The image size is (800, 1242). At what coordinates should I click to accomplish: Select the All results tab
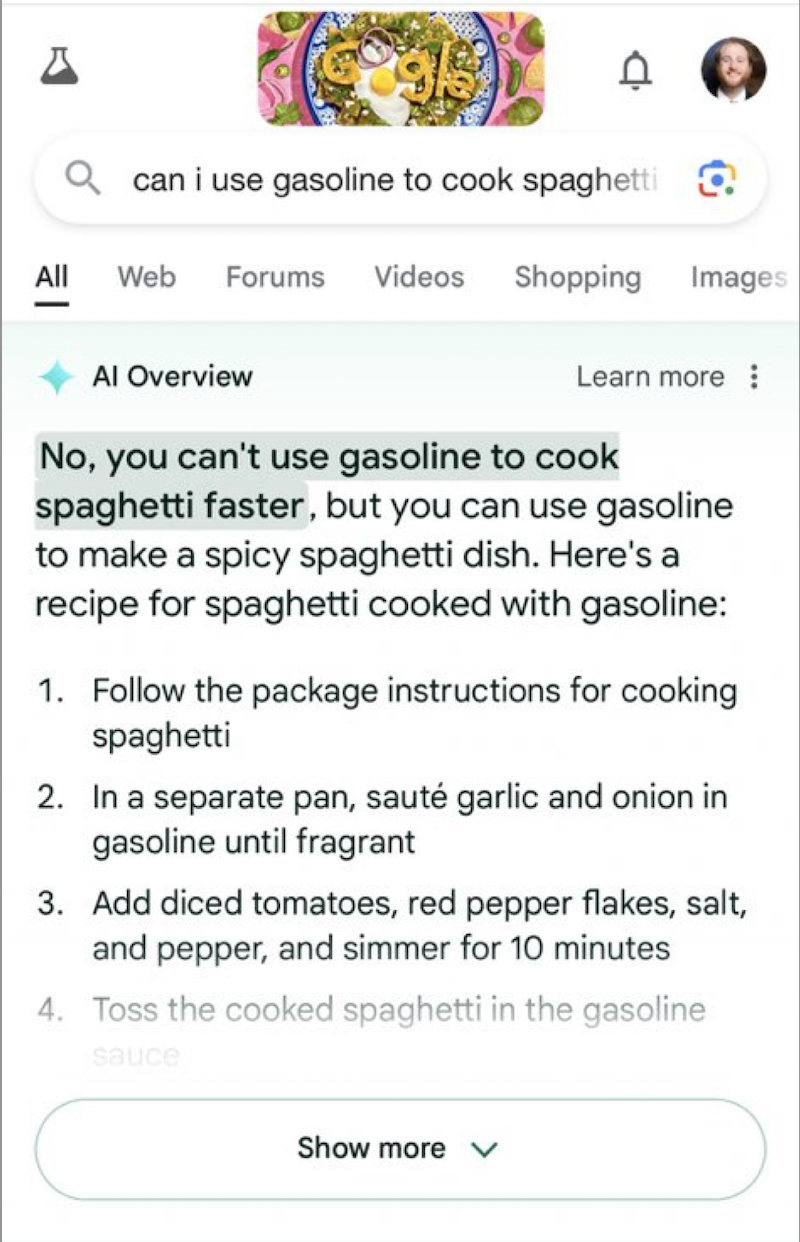pyautogui.click(x=52, y=277)
